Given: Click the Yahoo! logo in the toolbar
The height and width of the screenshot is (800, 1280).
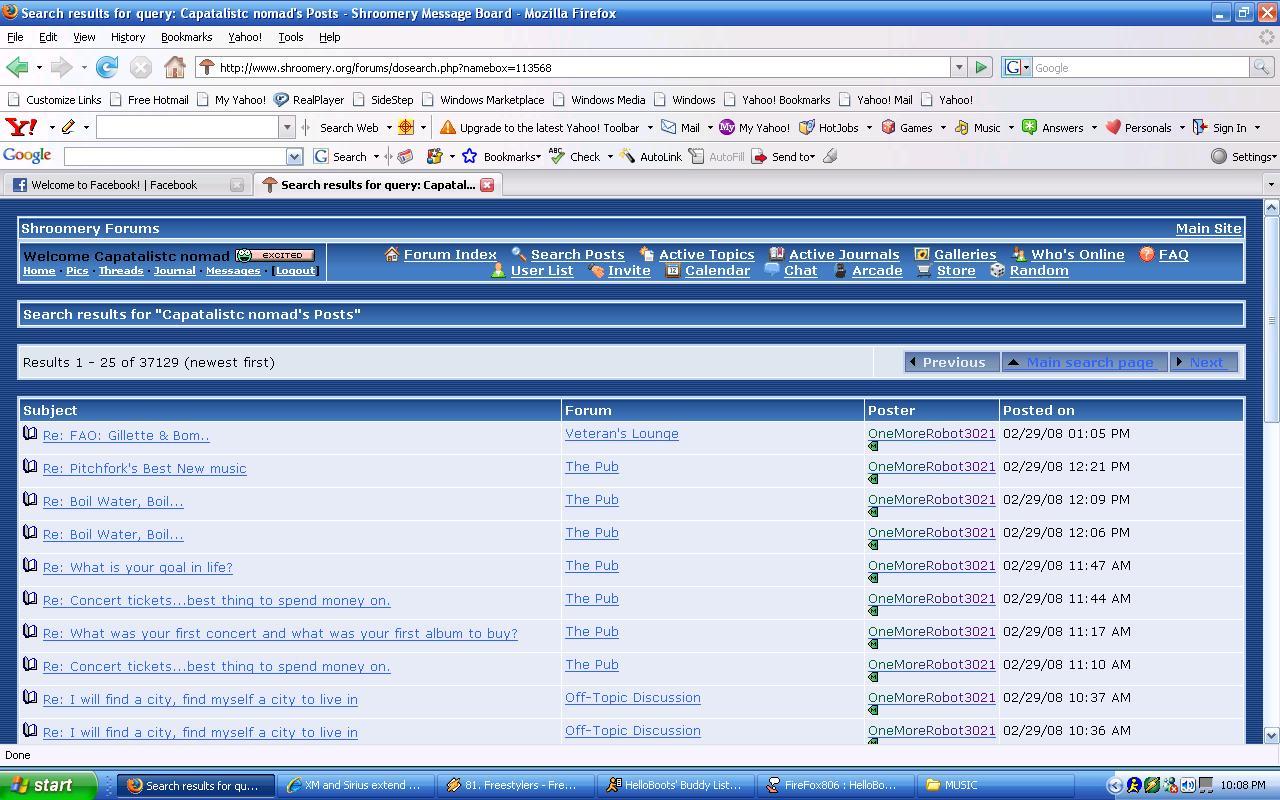Looking at the screenshot, I should (x=22, y=127).
